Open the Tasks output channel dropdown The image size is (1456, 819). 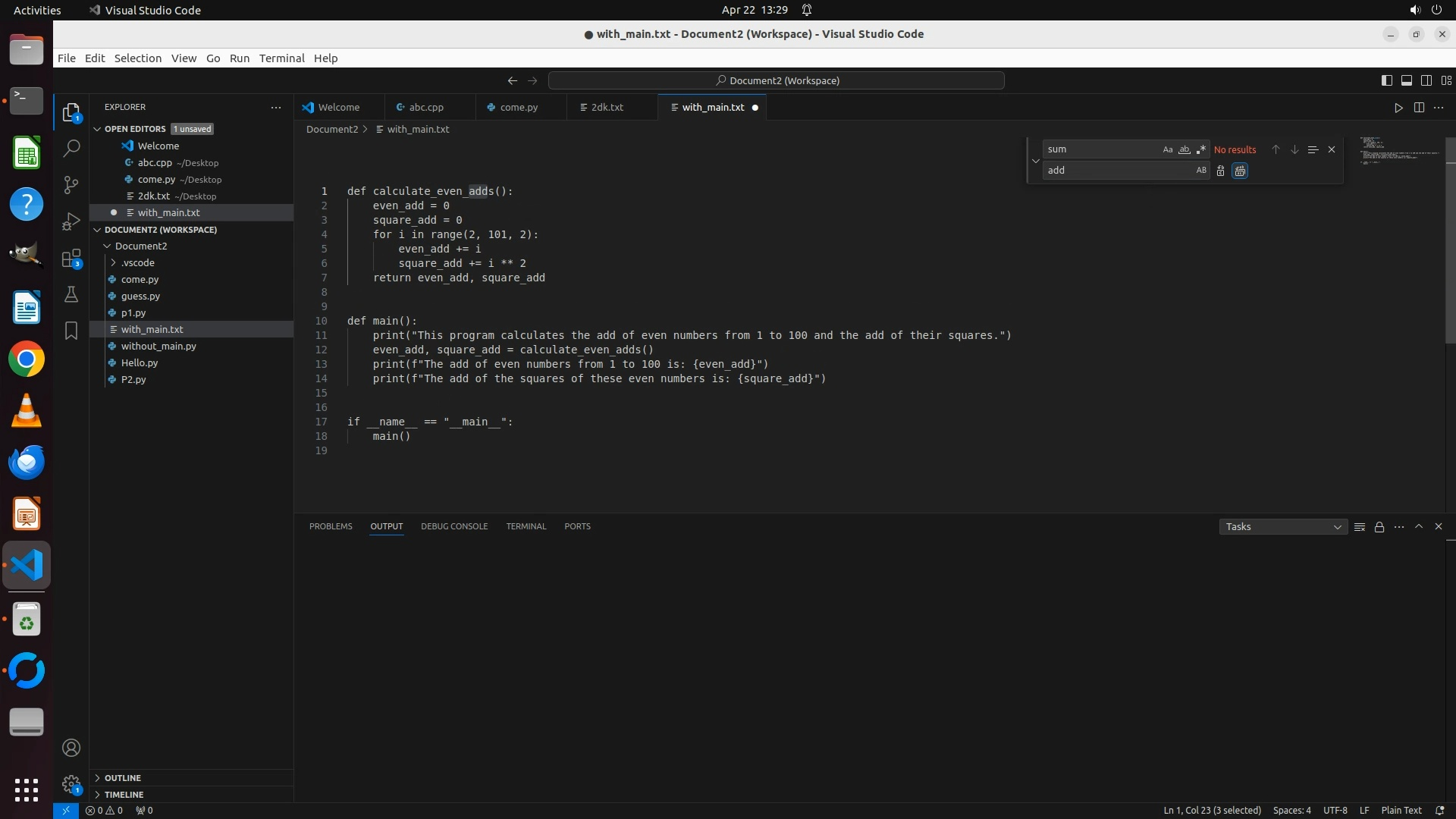[1282, 527]
